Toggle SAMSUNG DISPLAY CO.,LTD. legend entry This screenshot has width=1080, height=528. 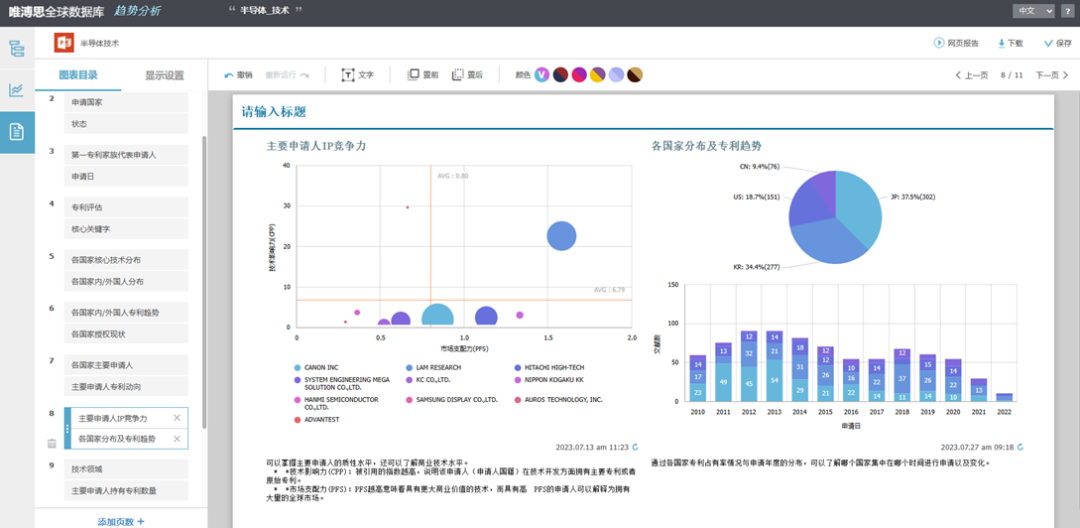(452, 399)
